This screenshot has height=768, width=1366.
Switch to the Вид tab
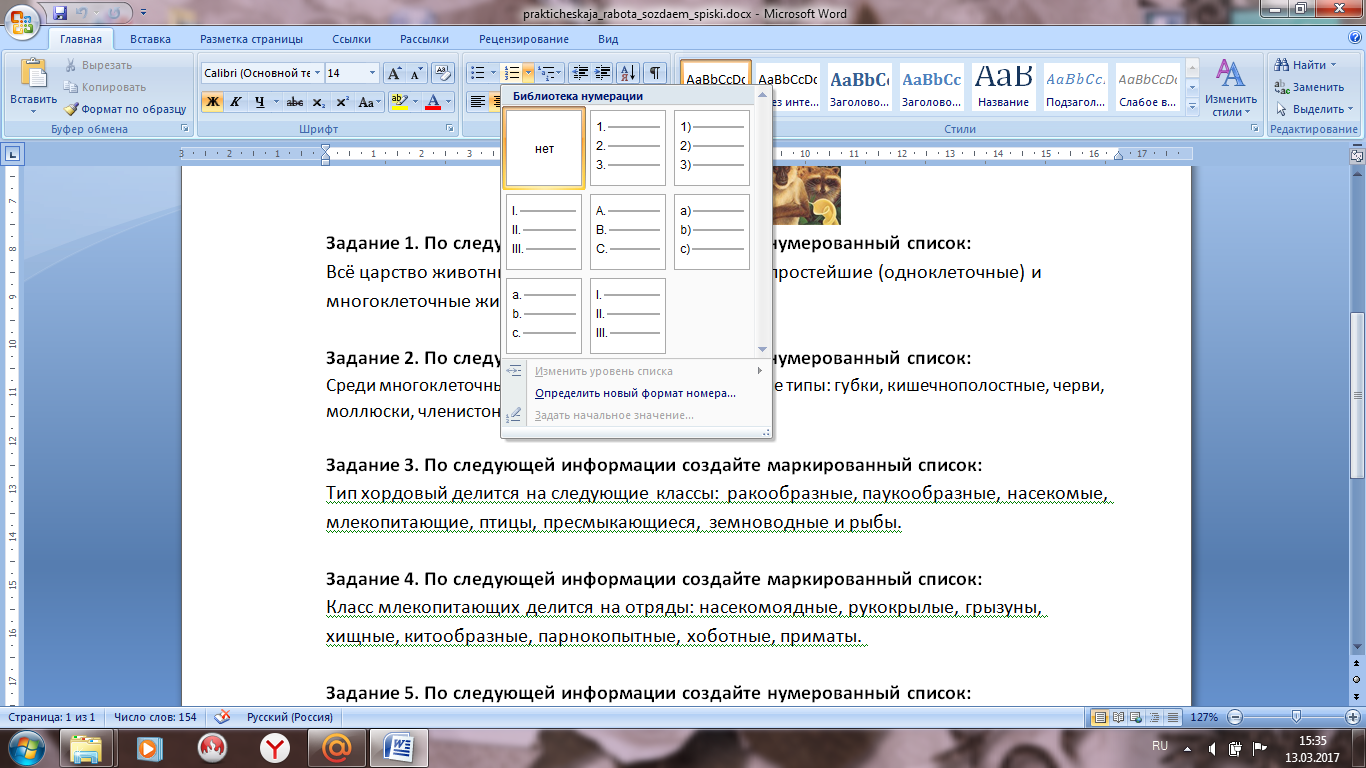(608, 39)
